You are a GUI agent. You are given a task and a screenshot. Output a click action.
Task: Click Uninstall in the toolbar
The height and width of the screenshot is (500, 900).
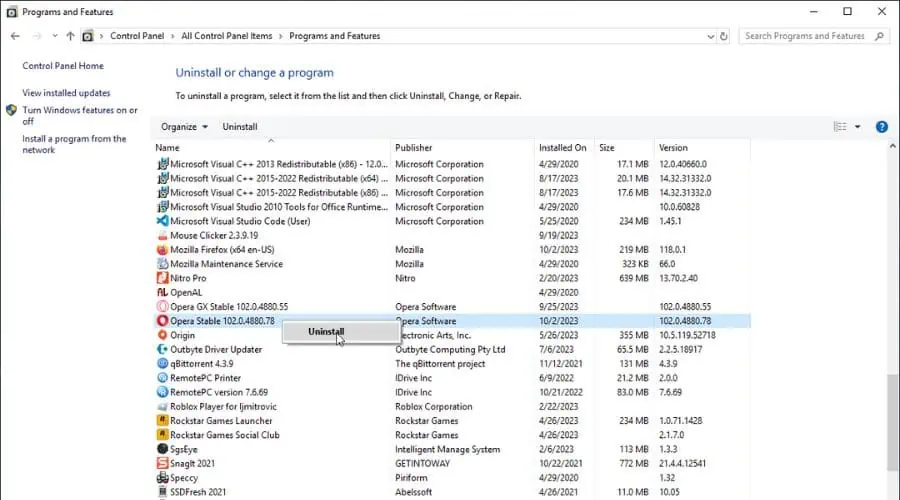pyautogui.click(x=240, y=127)
